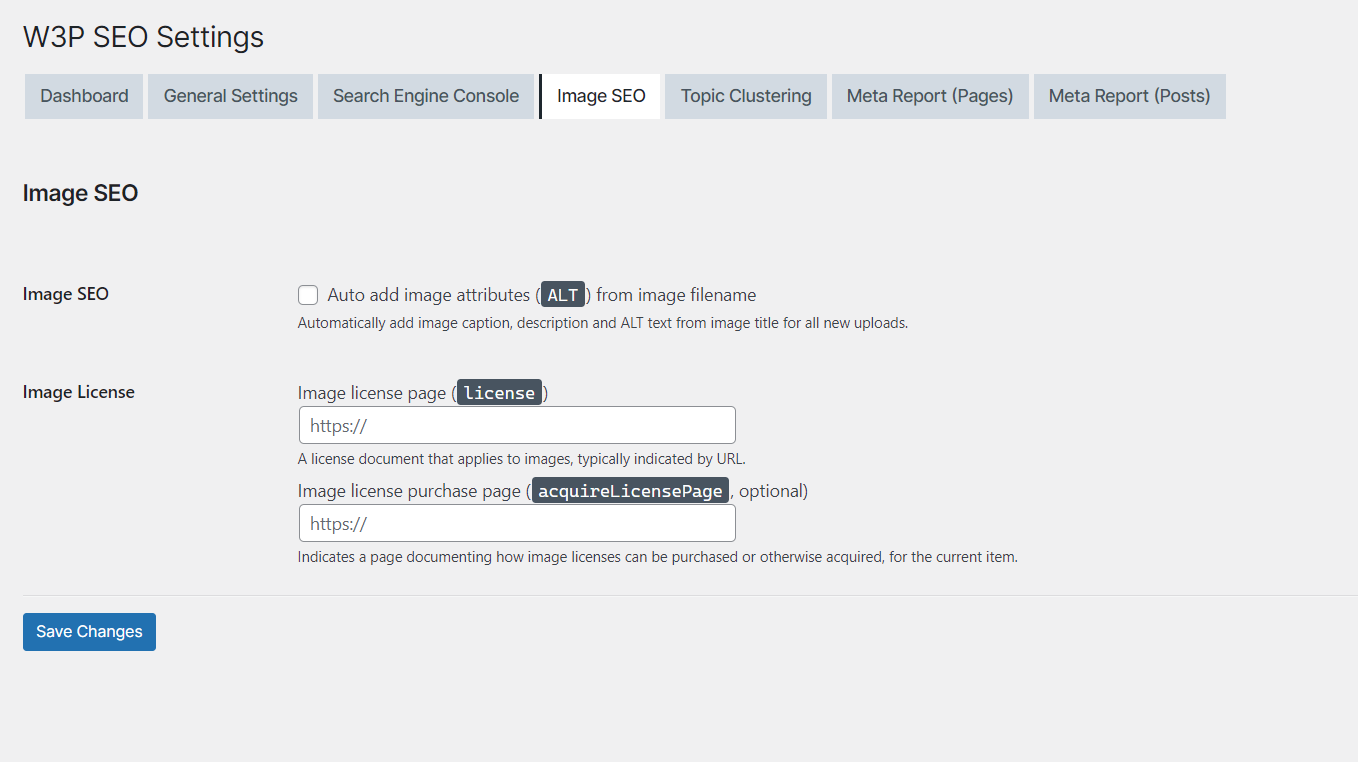Go to the Topic Clustering tab
This screenshot has height=762, width=1358.
point(746,96)
